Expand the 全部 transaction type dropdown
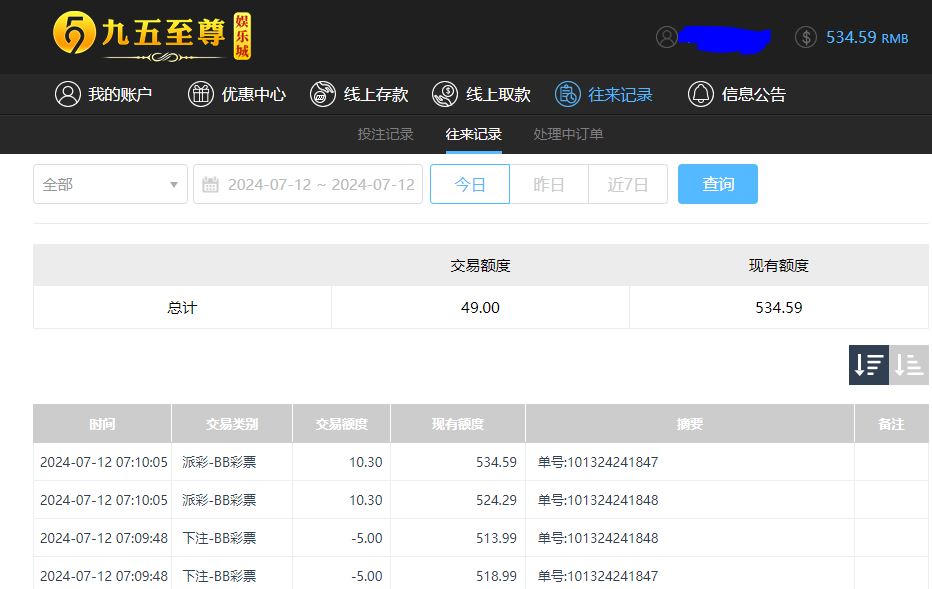This screenshot has height=589, width=932. pos(110,184)
